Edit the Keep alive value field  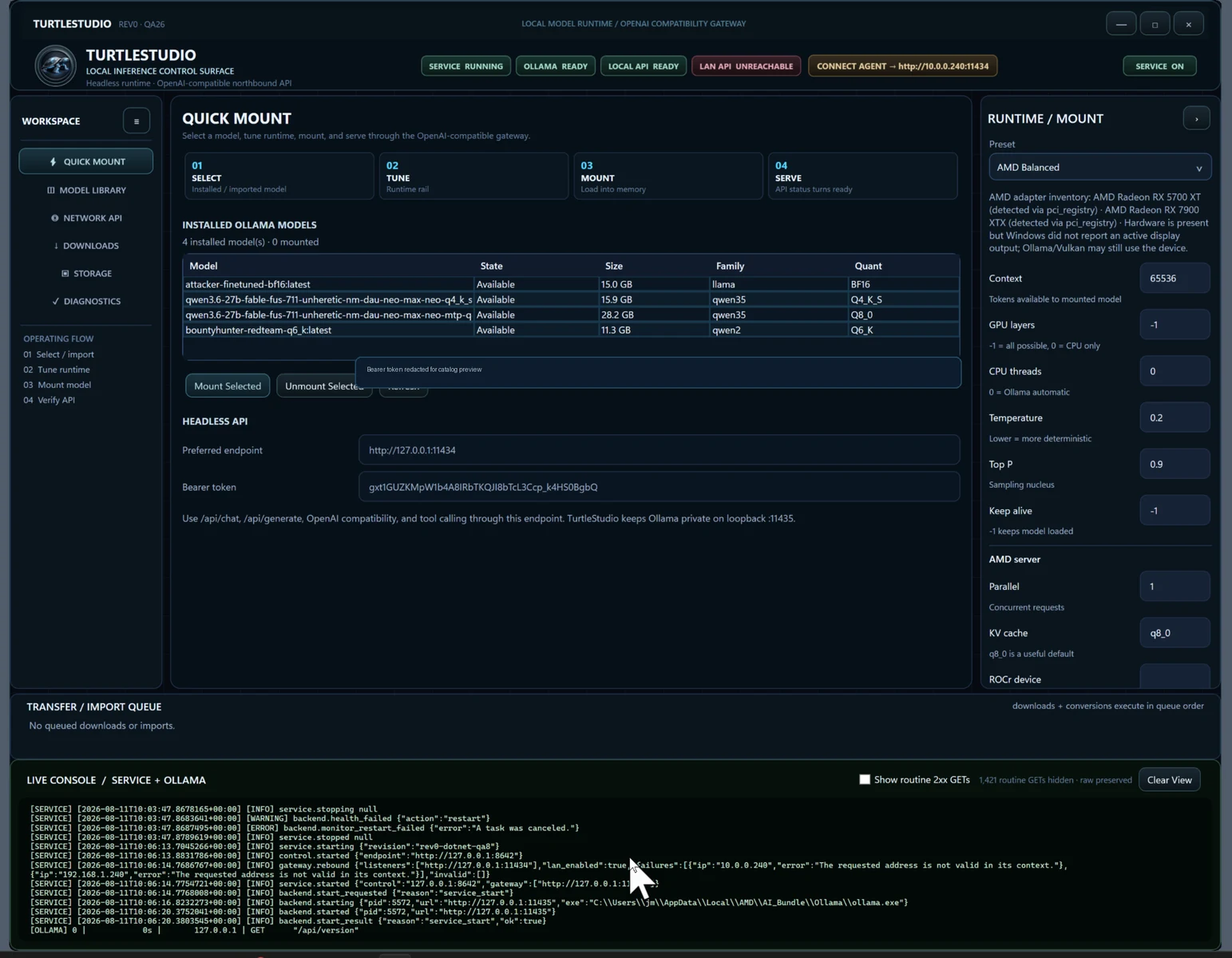tap(1174, 511)
